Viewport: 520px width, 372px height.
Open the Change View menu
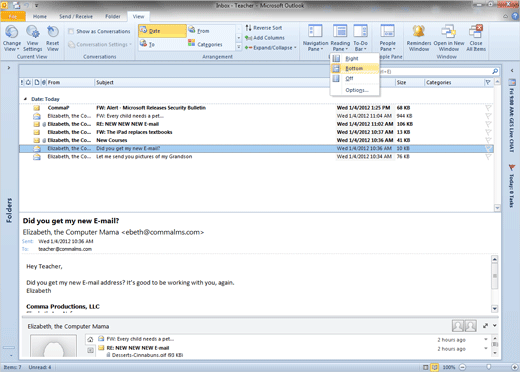pyautogui.click(x=12, y=39)
